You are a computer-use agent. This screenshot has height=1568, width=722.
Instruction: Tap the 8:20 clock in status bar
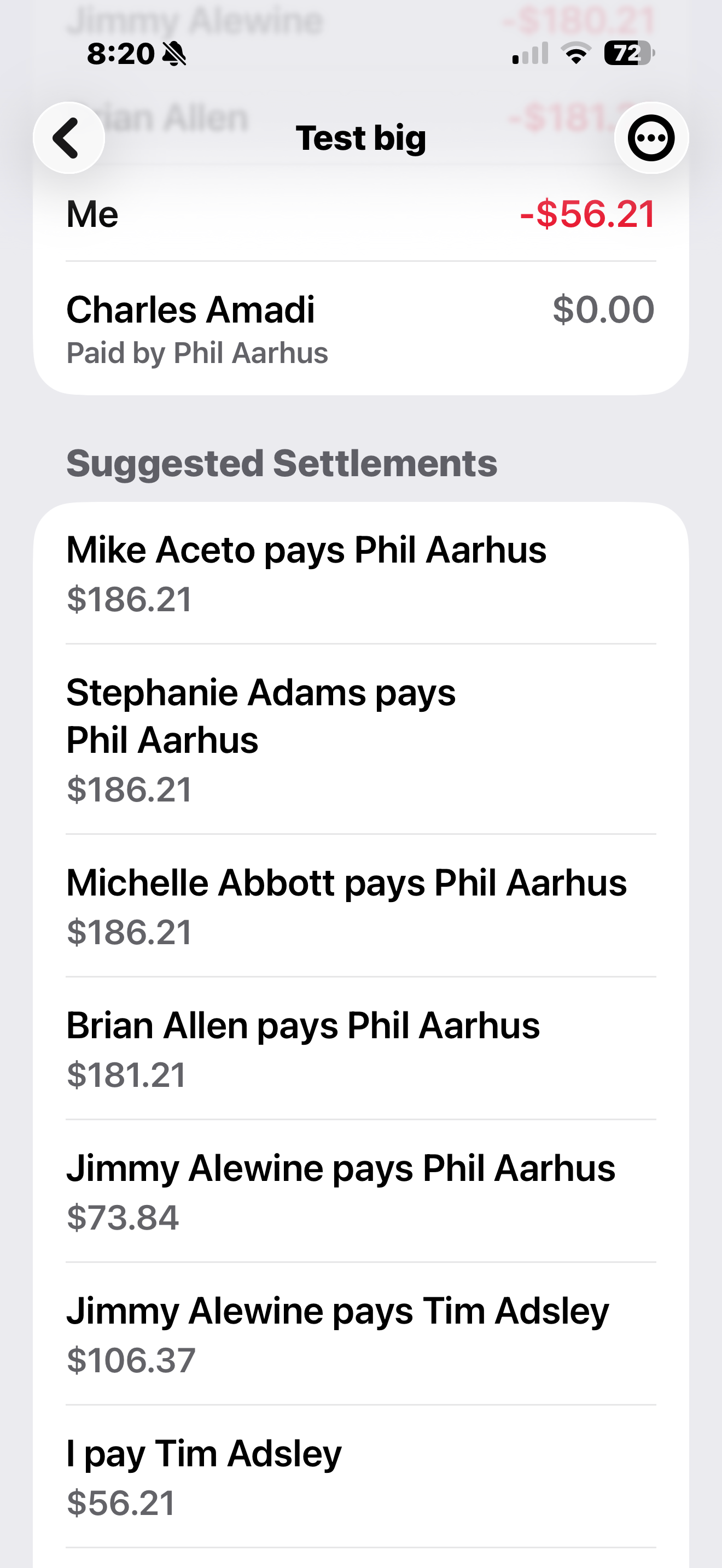120,54
